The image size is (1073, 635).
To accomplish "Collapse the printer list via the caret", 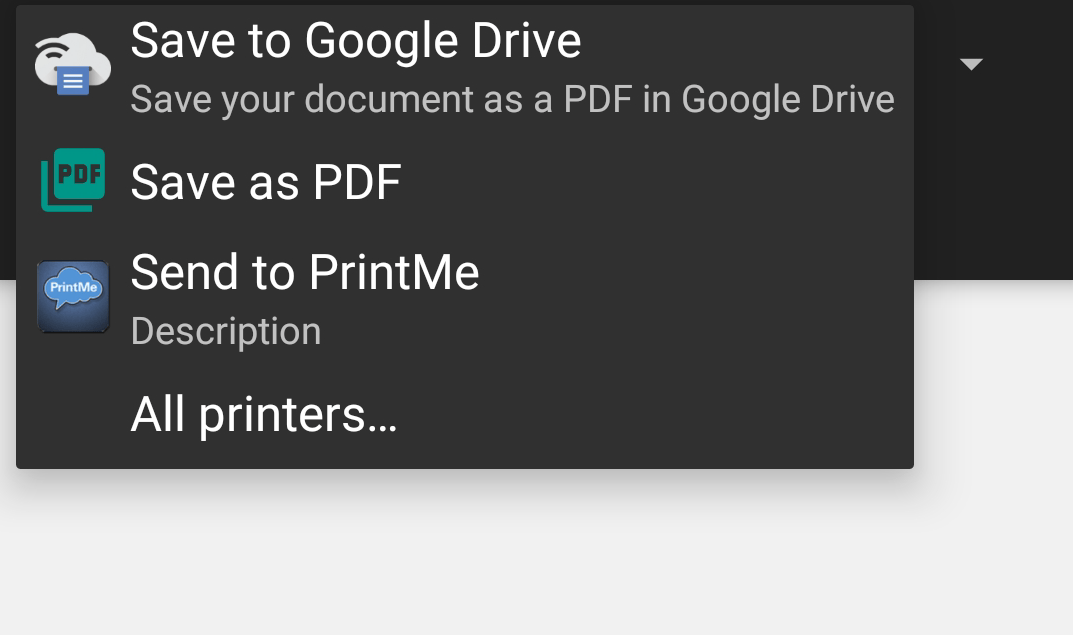I will click(971, 63).
